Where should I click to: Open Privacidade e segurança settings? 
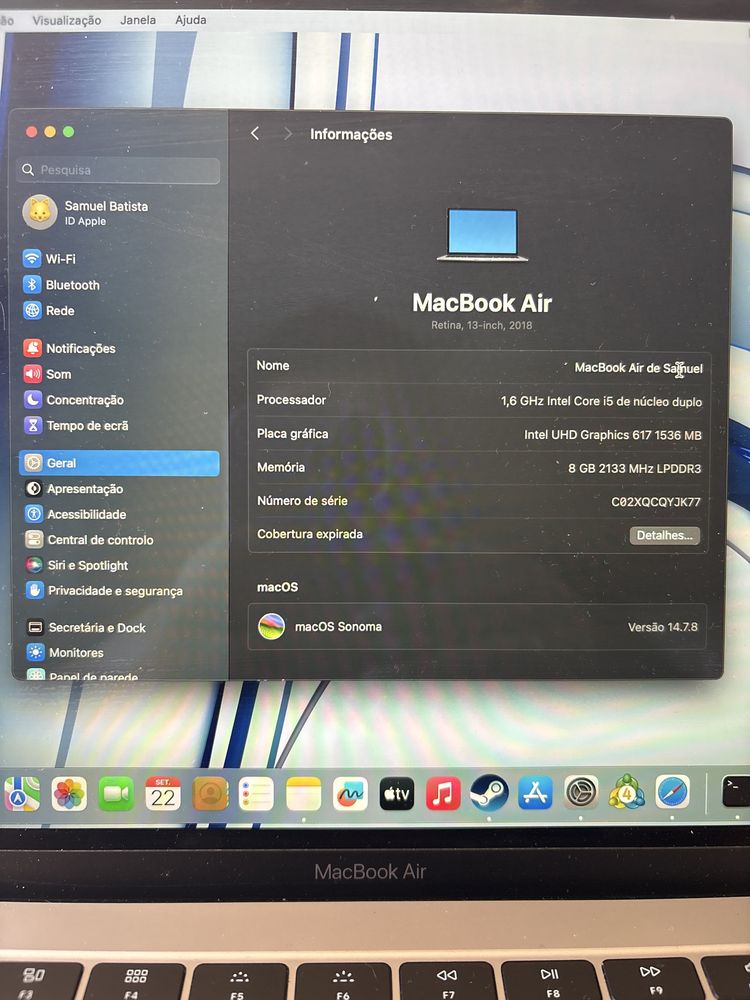105,591
